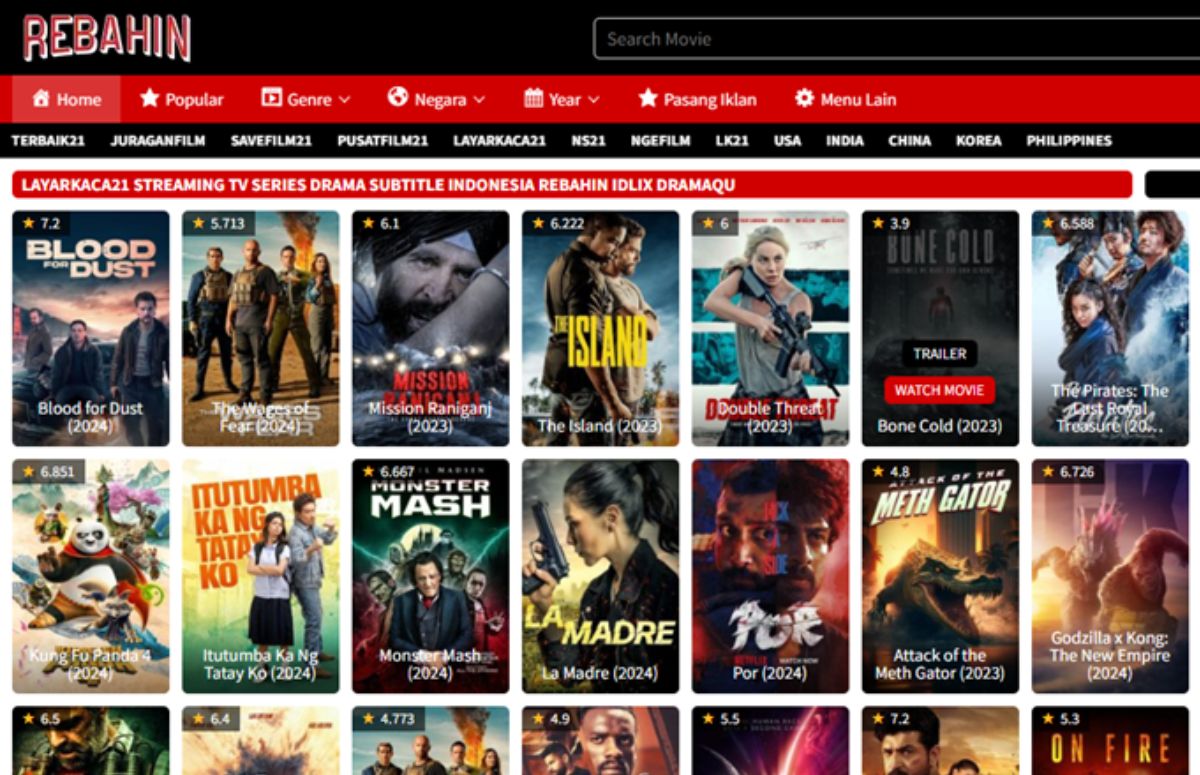Click the 3.9 rating badge on Bone Cold
Viewport: 1200px width, 775px height.
891,223
